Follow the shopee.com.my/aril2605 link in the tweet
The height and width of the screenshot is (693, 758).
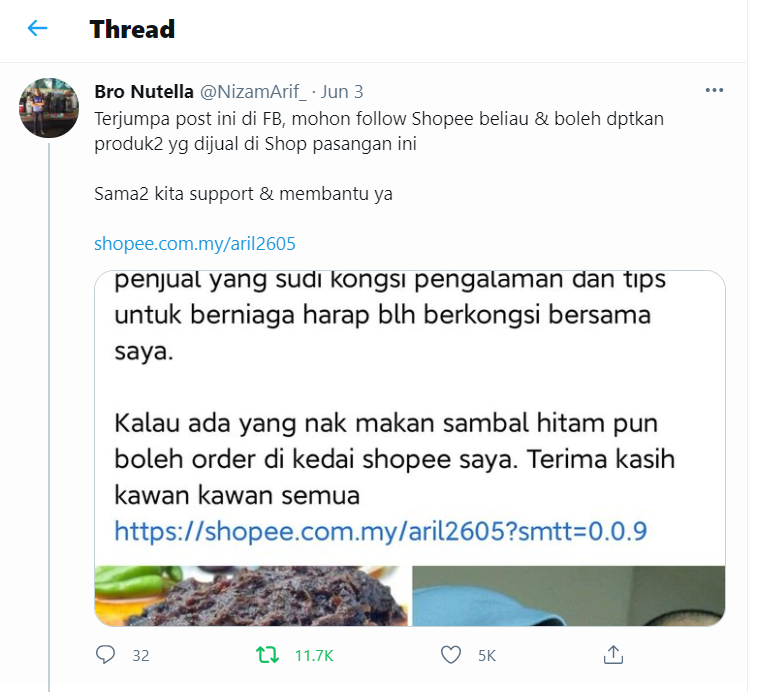pos(194,244)
